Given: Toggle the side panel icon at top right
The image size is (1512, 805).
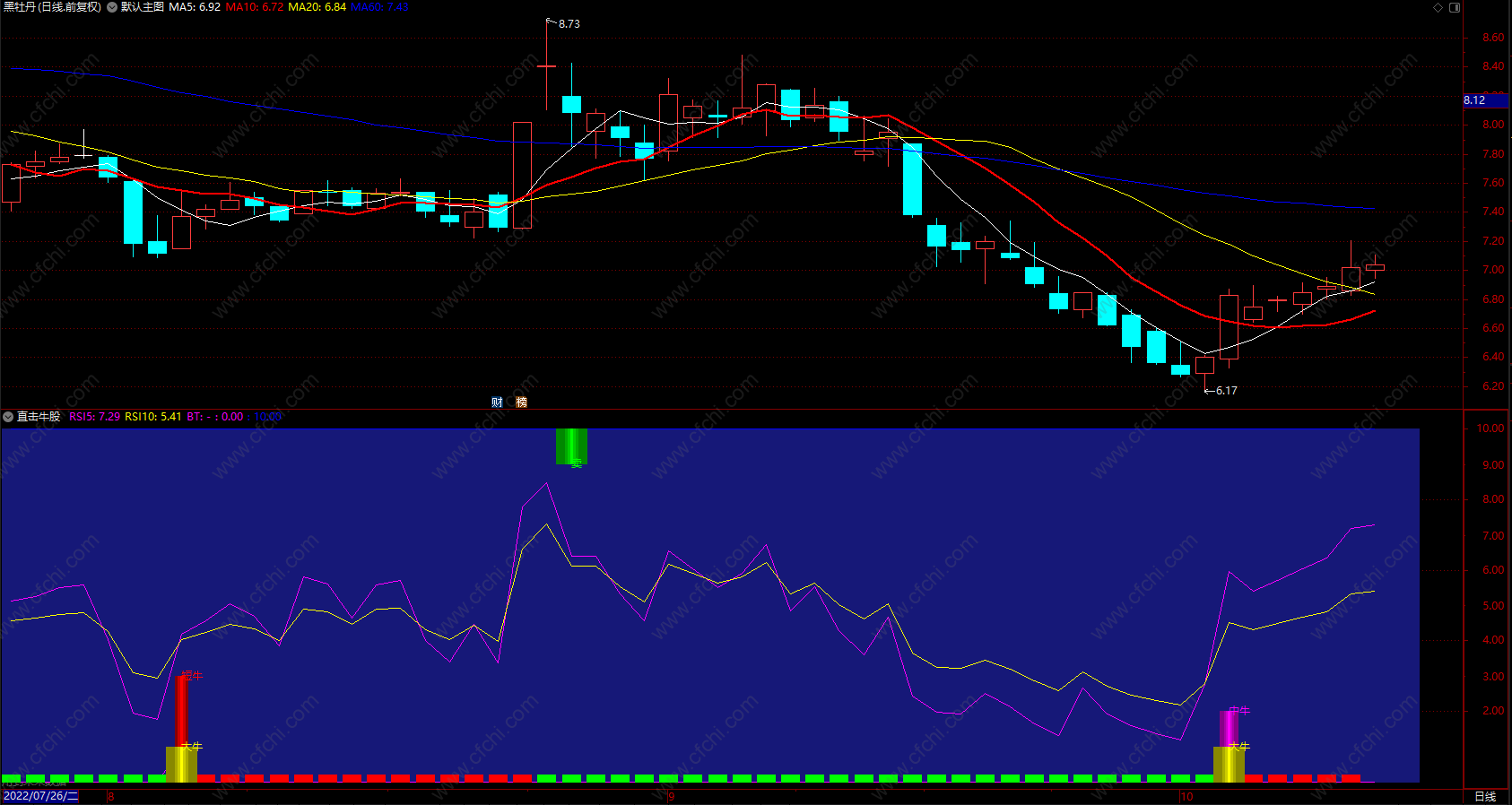Looking at the screenshot, I should pyautogui.click(x=1455, y=7).
